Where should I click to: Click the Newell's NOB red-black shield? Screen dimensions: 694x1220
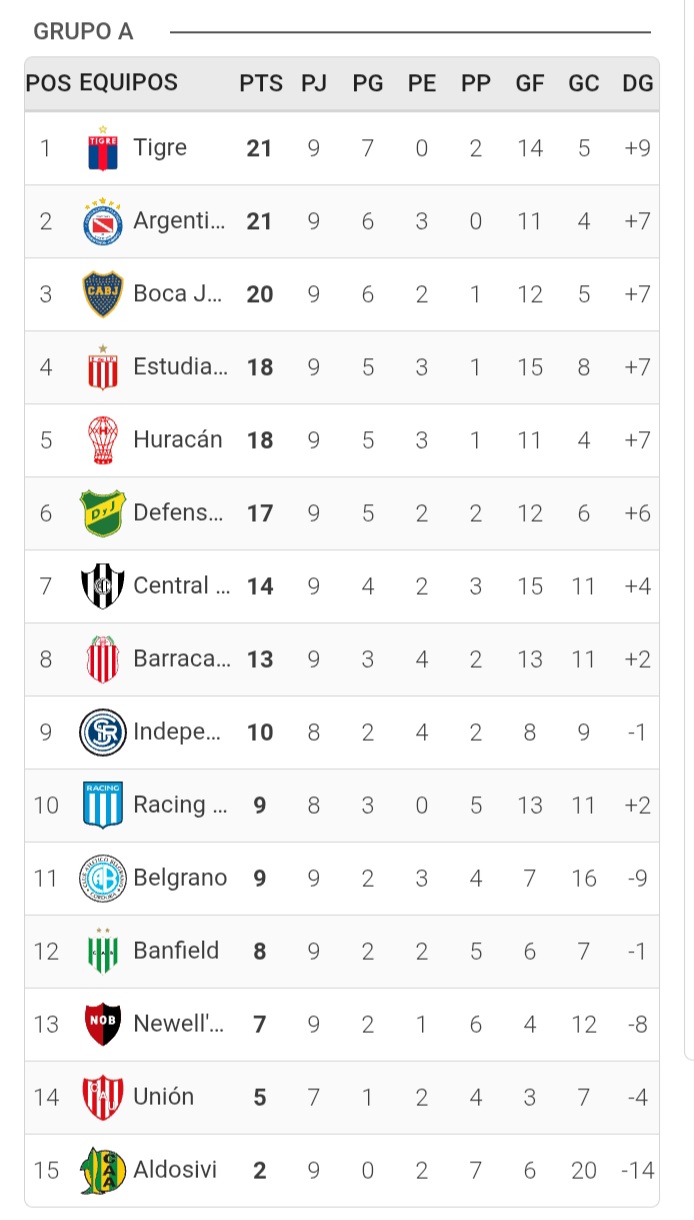[103, 1025]
